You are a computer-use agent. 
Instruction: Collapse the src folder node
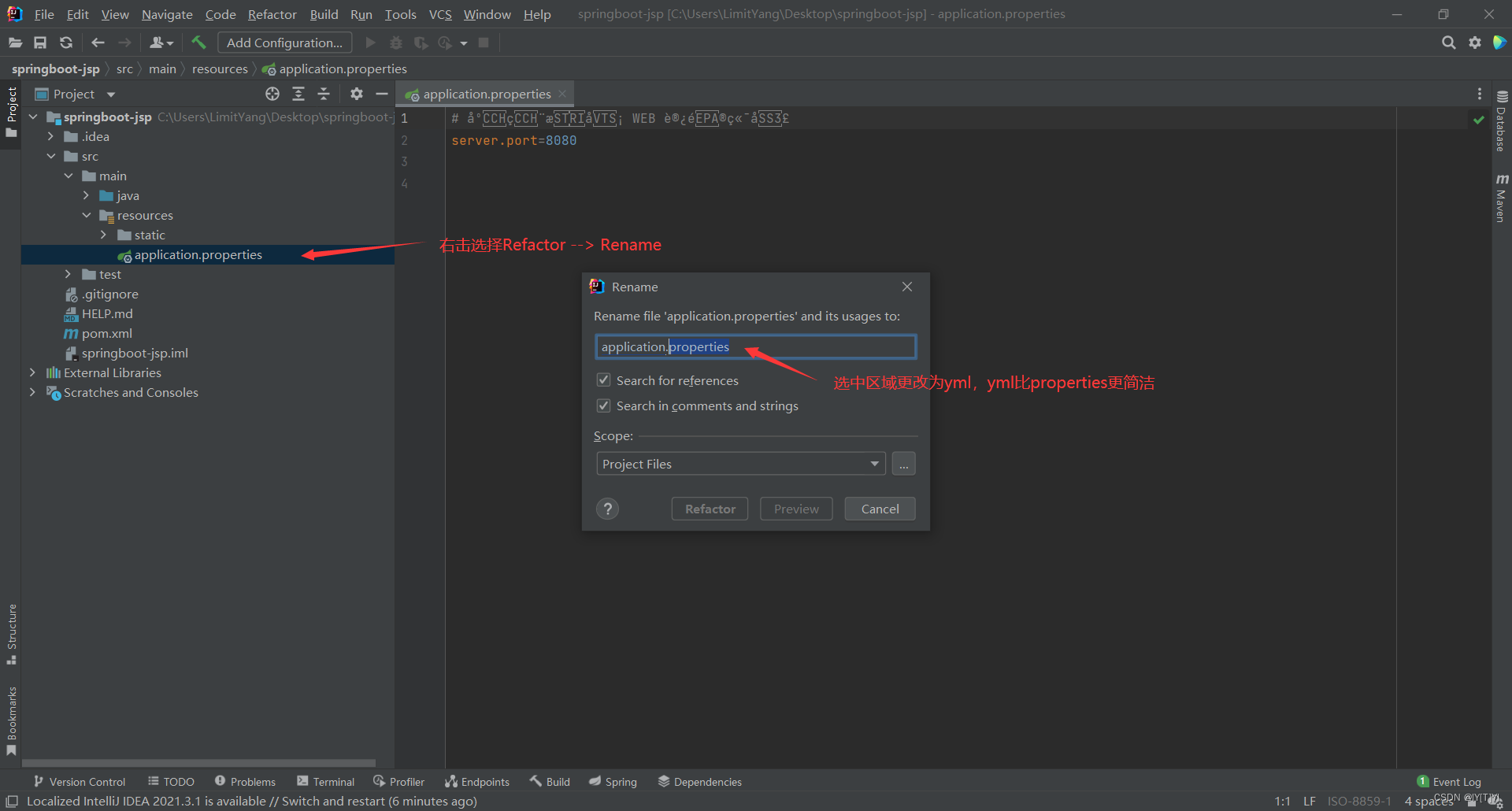click(x=51, y=156)
